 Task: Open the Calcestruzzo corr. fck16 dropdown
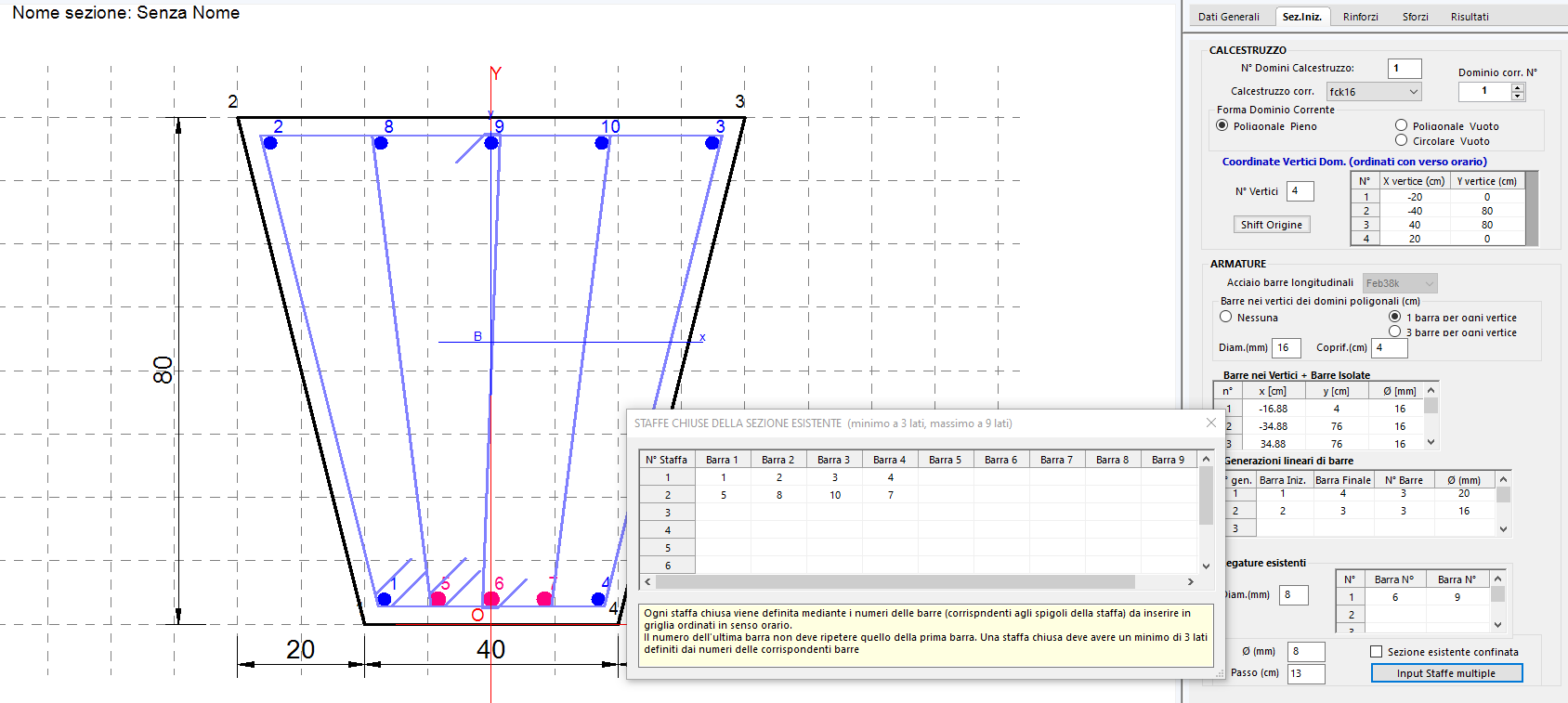click(1374, 91)
